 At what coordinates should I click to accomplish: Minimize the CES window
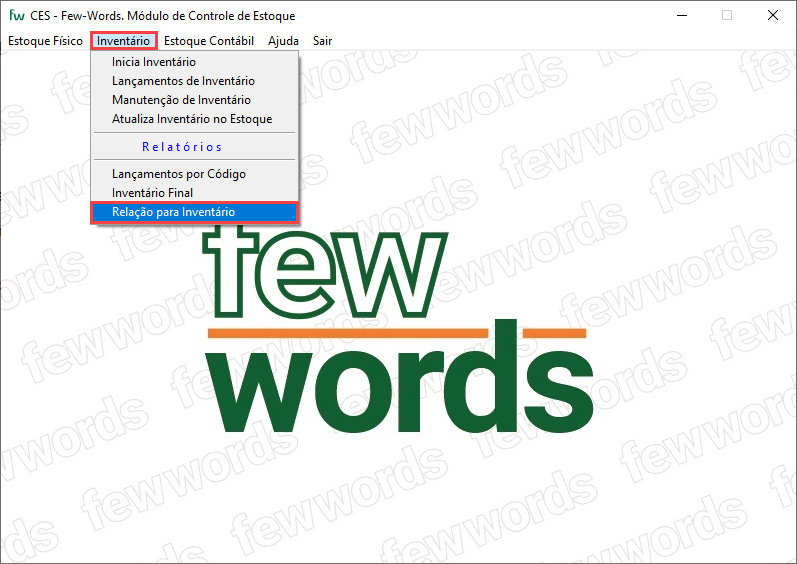pyautogui.click(x=682, y=15)
